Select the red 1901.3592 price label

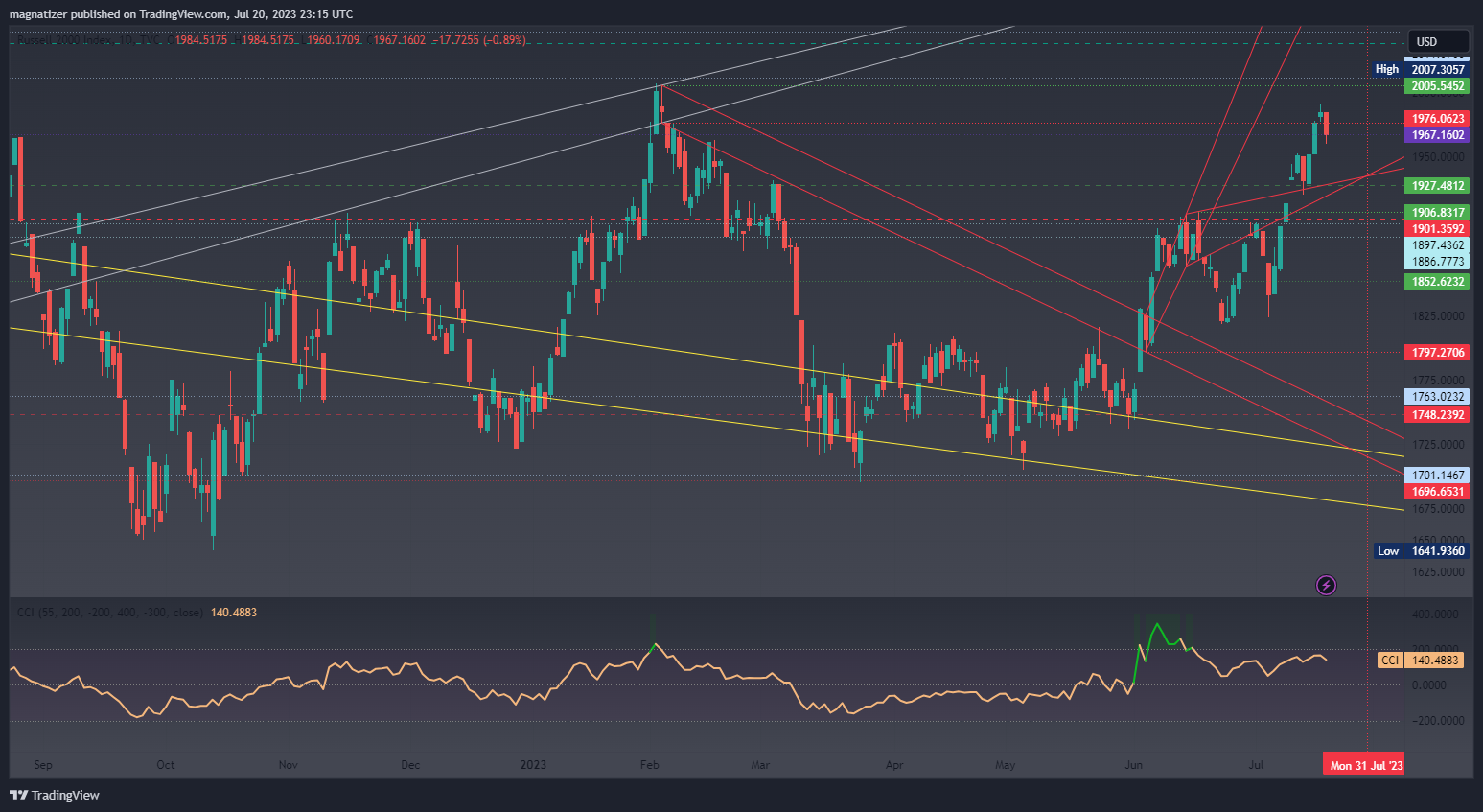[x=1437, y=229]
